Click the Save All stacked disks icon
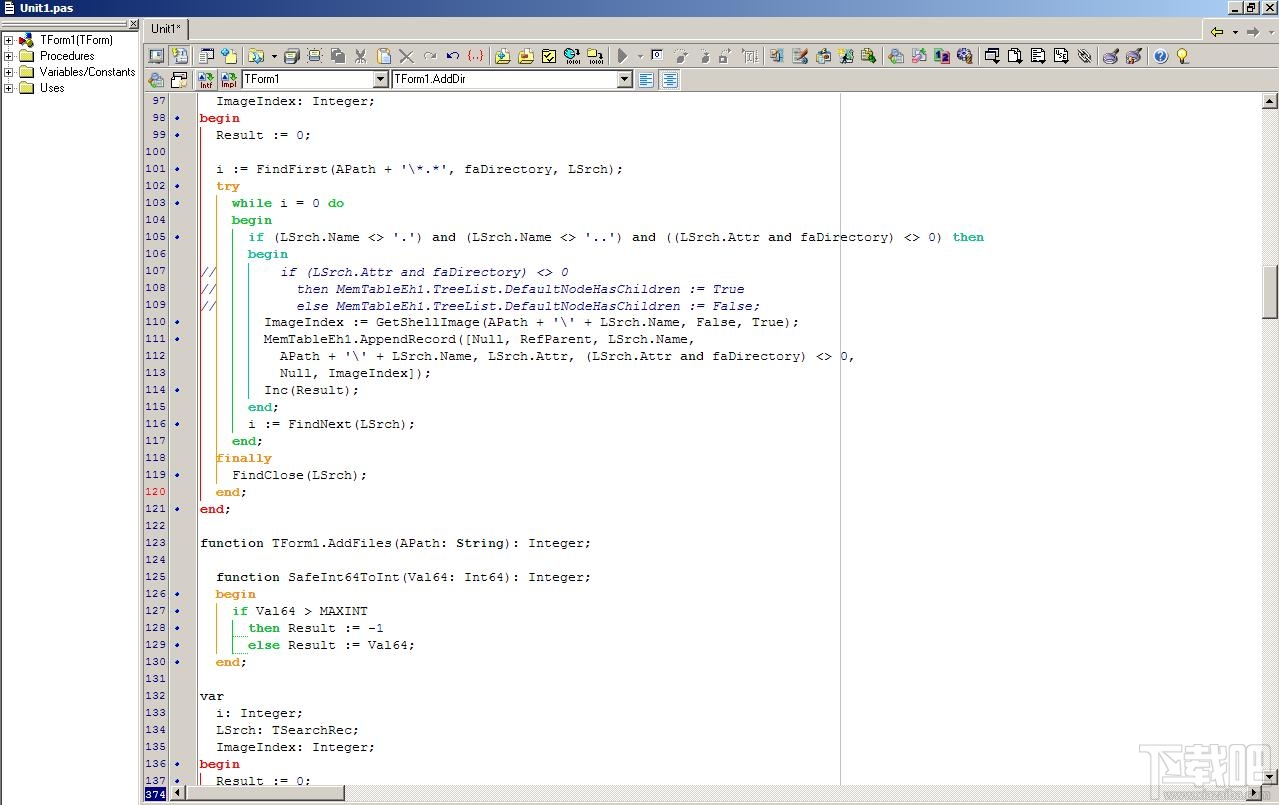This screenshot has height=805, width=1279. pyautogui.click(x=291, y=56)
